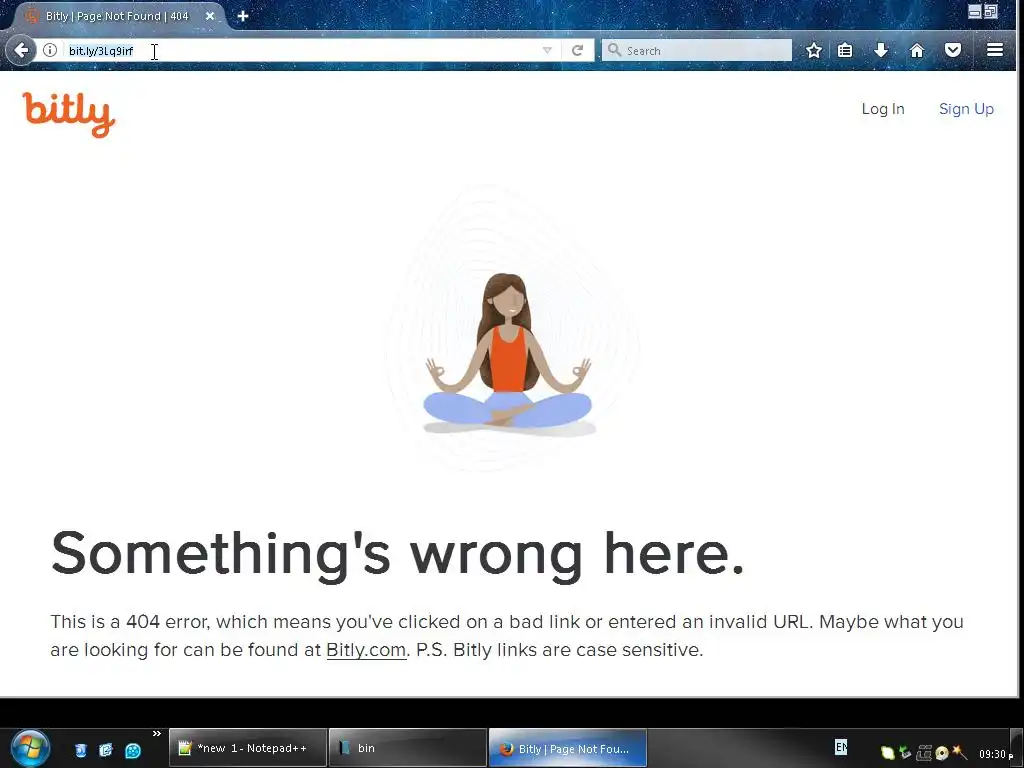Switch to Notepad++ taskbar button
This screenshot has width=1024, height=768.
[248, 748]
